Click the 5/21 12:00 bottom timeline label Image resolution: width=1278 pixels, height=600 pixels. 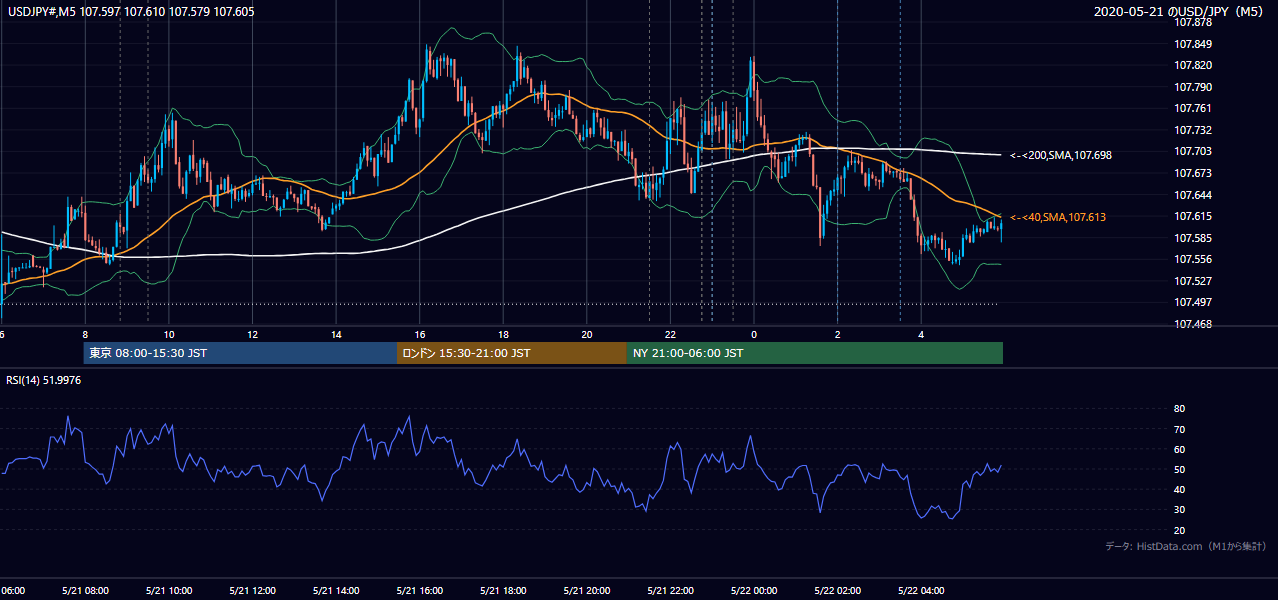click(x=252, y=590)
